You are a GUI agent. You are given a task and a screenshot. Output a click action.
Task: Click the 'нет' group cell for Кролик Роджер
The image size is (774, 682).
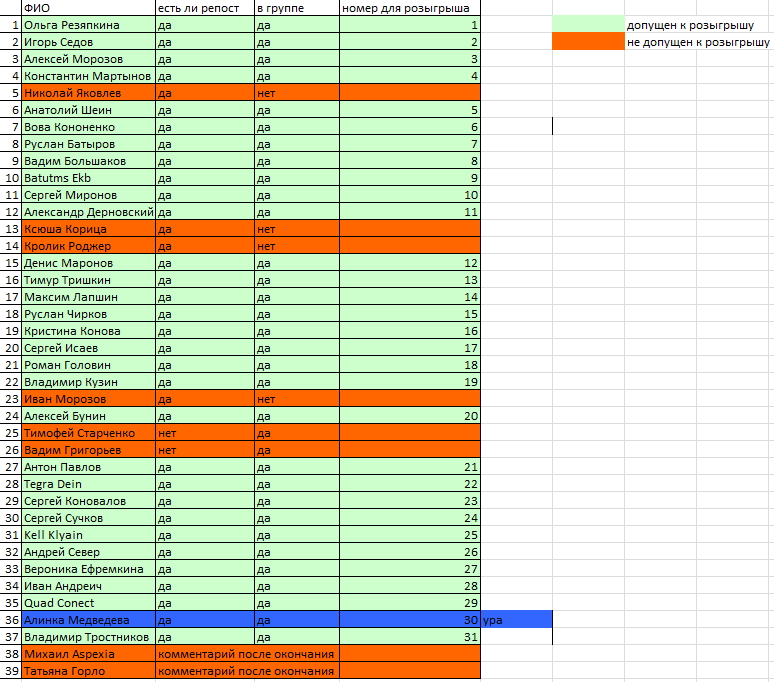tap(296, 246)
